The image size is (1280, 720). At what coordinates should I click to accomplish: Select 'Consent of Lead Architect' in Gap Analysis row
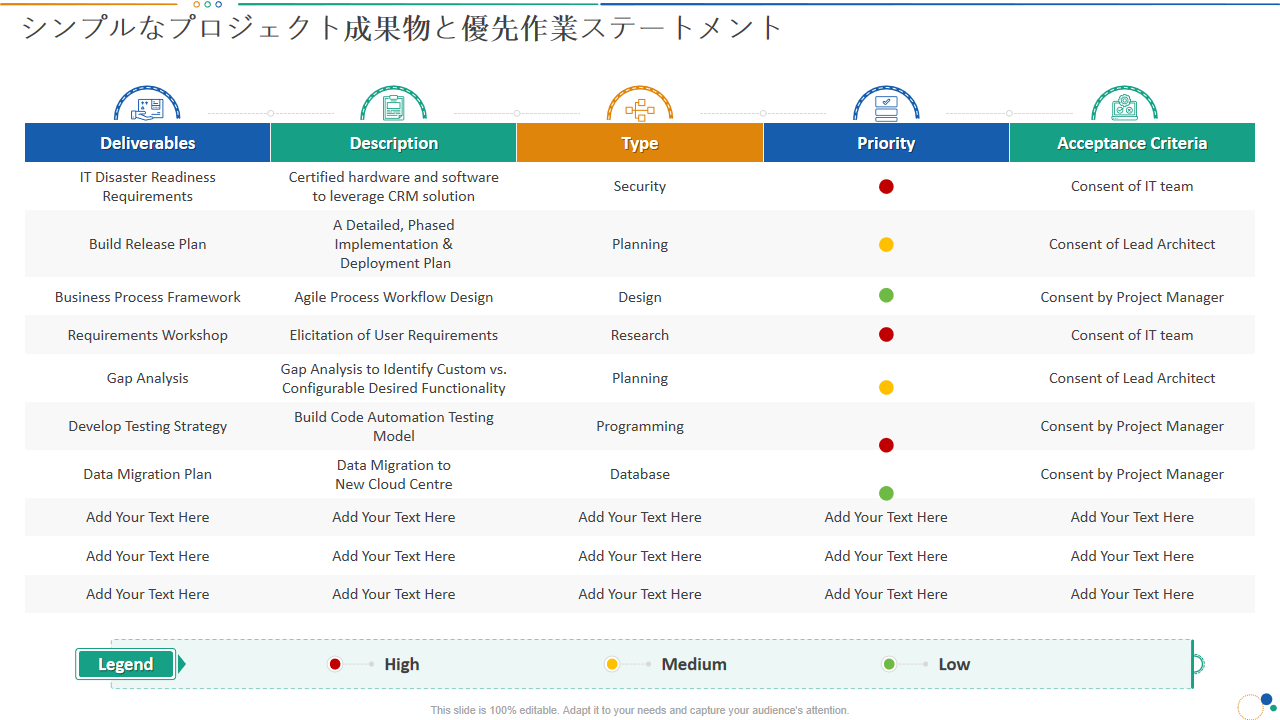(x=1132, y=378)
